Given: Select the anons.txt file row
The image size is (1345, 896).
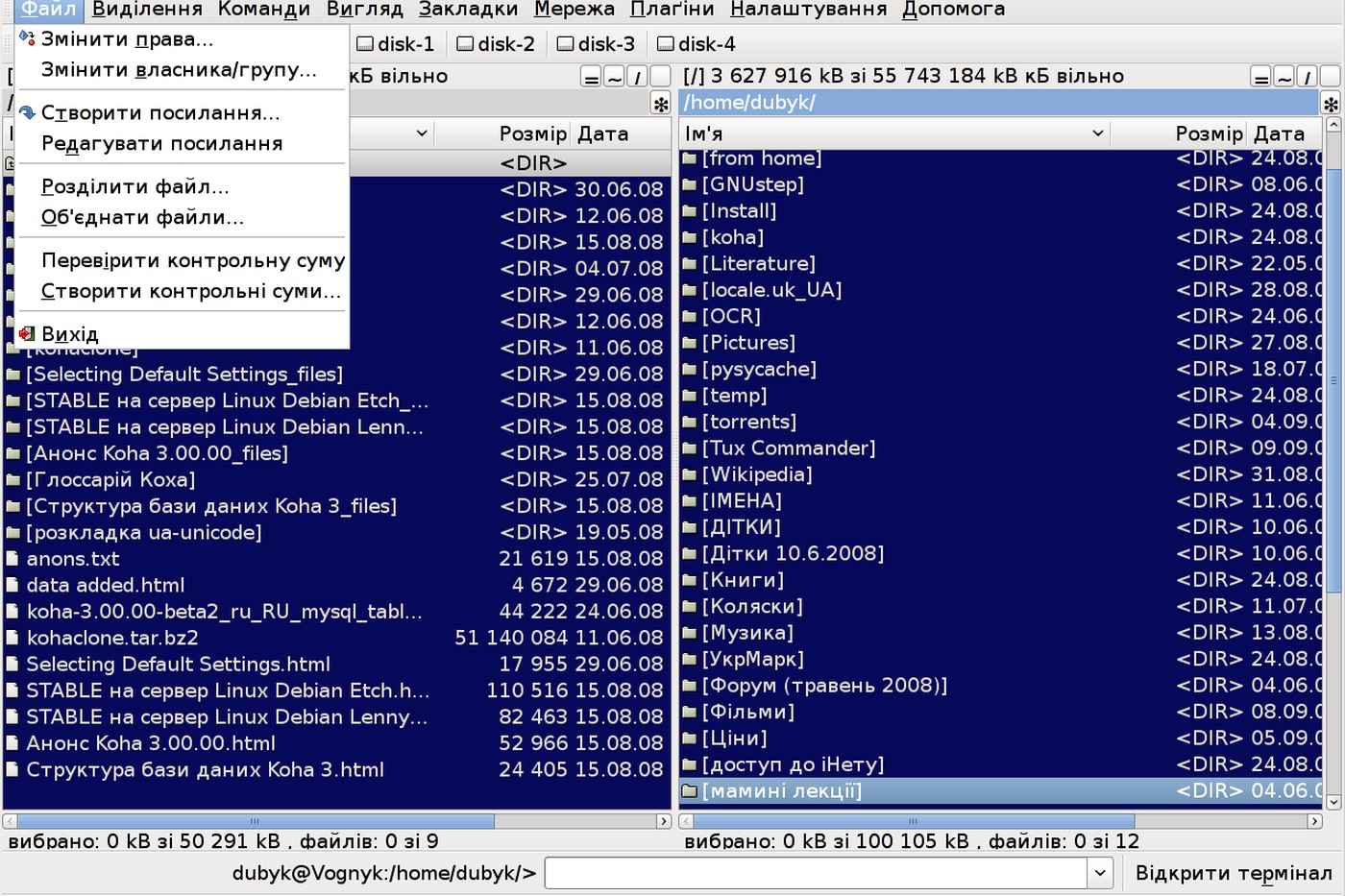Looking at the screenshot, I should [336, 559].
